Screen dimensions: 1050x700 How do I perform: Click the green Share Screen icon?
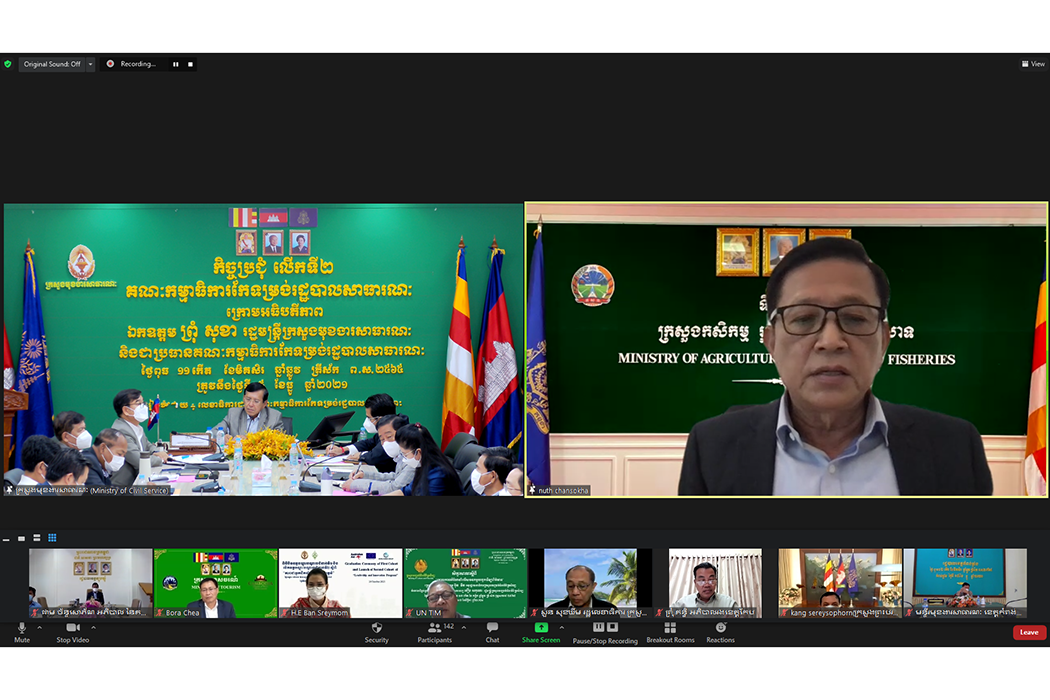click(541, 628)
